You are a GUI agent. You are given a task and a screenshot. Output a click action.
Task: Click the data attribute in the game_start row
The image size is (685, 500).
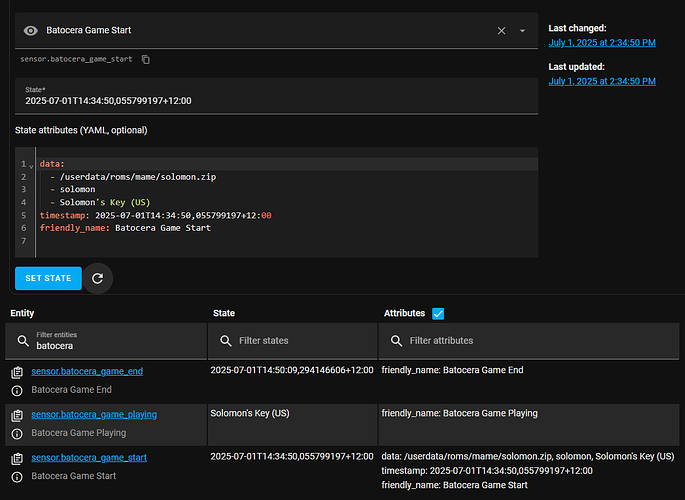(x=528, y=457)
